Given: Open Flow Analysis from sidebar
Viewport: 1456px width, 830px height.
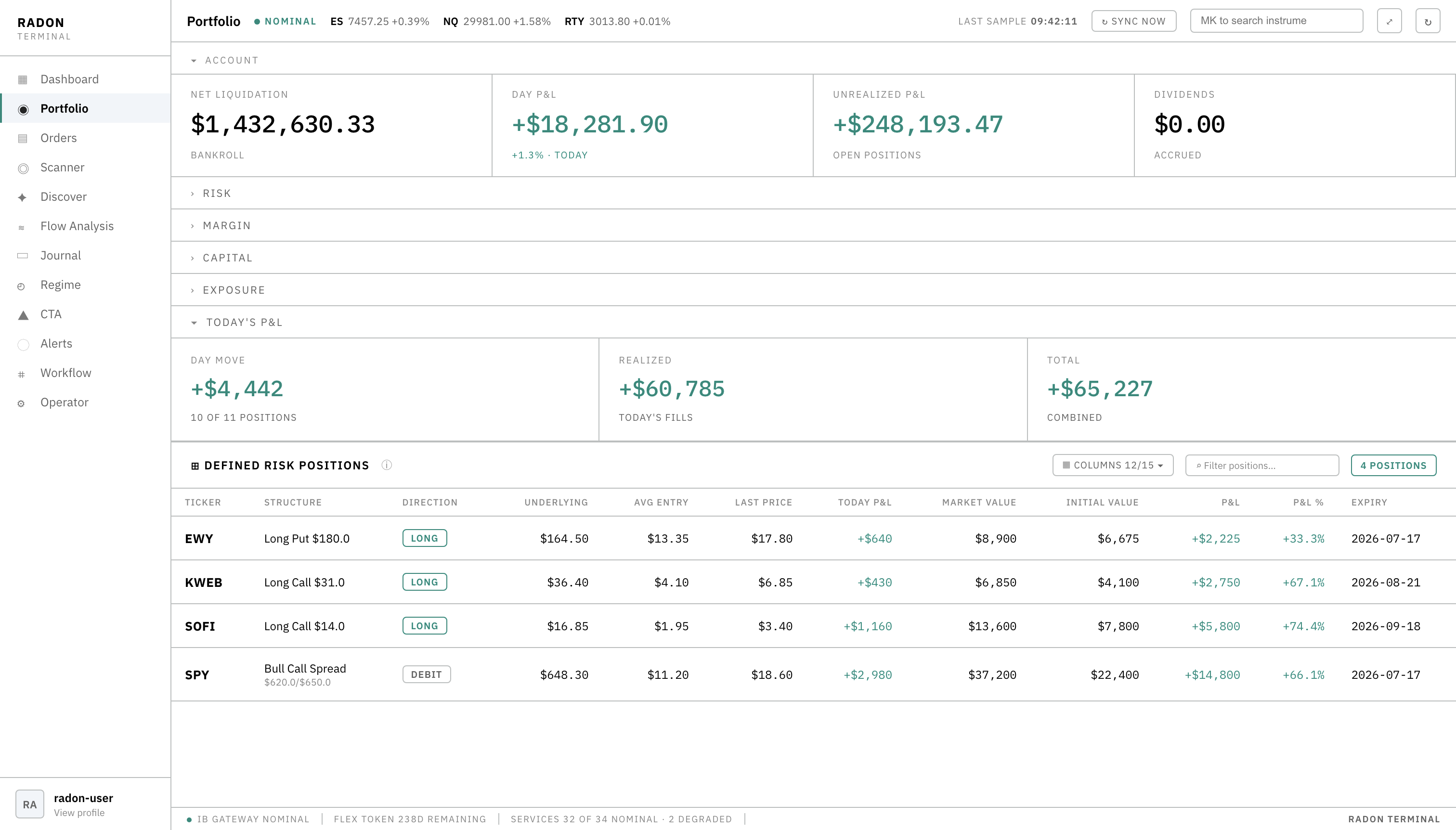Looking at the screenshot, I should [86, 226].
